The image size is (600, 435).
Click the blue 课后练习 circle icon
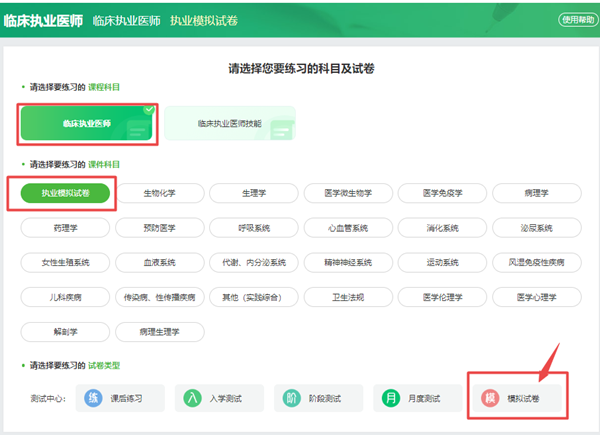pos(93,398)
